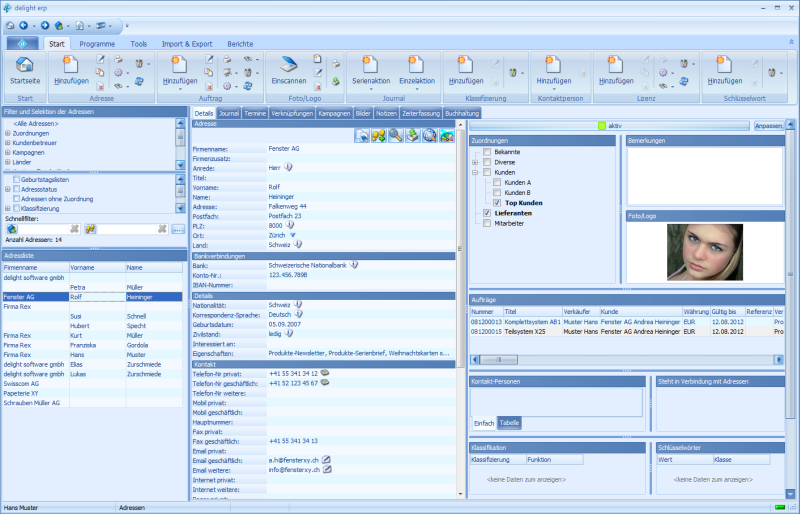Image resolution: width=800 pixels, height=514 pixels.
Task: Click the green download icon in Adresse toolbar
Action: point(413,135)
